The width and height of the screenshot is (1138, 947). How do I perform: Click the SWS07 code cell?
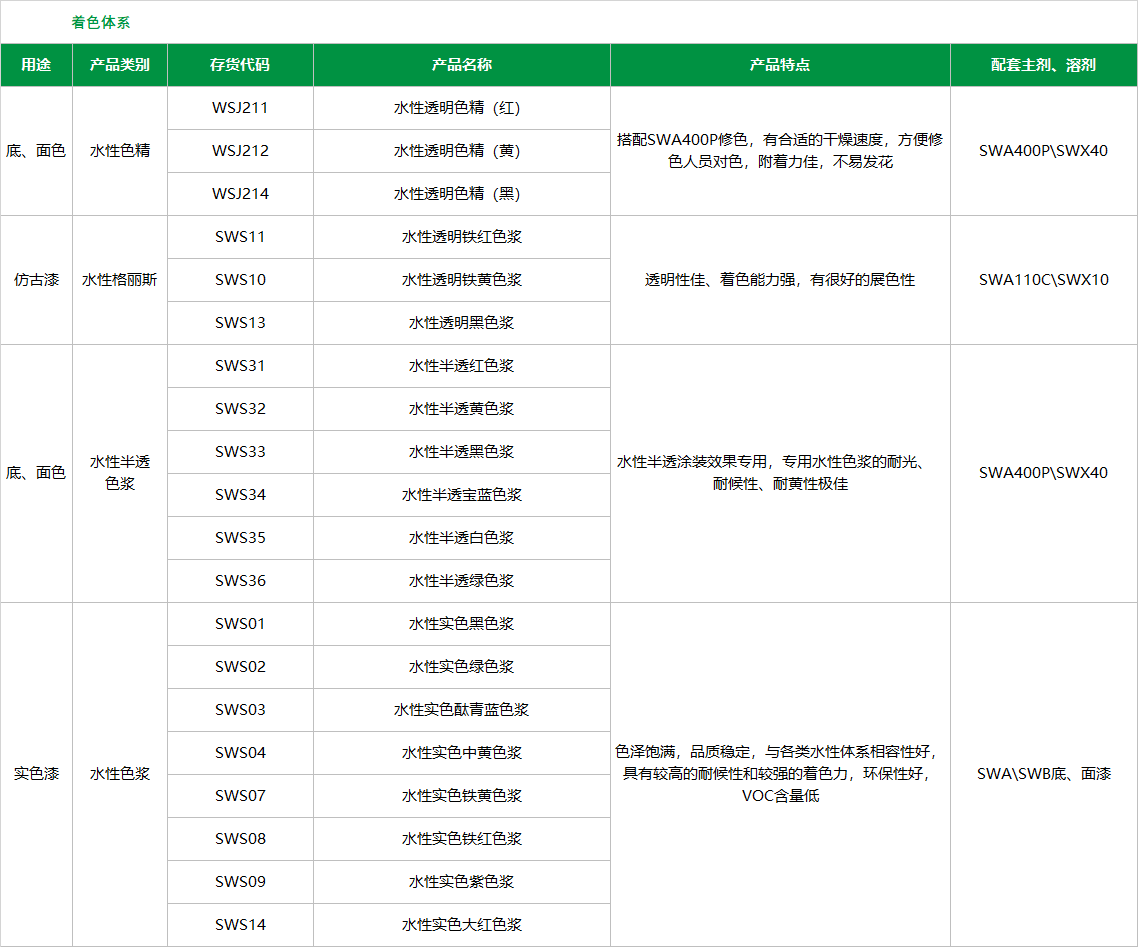click(x=240, y=796)
